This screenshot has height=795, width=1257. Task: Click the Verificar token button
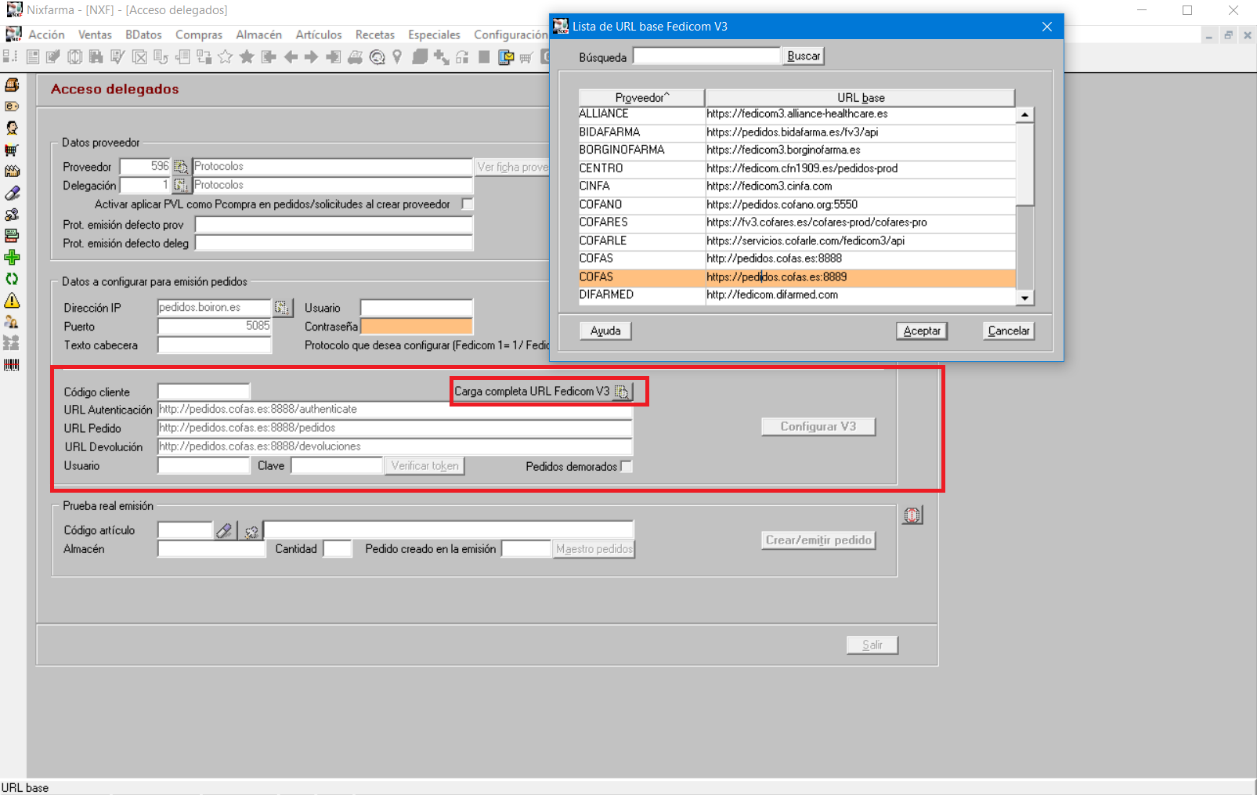click(x=425, y=466)
